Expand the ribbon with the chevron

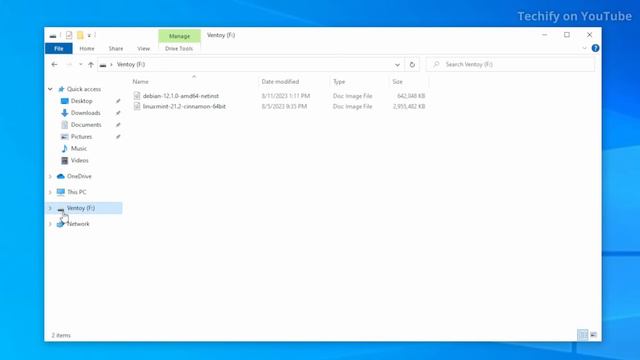click(x=584, y=48)
